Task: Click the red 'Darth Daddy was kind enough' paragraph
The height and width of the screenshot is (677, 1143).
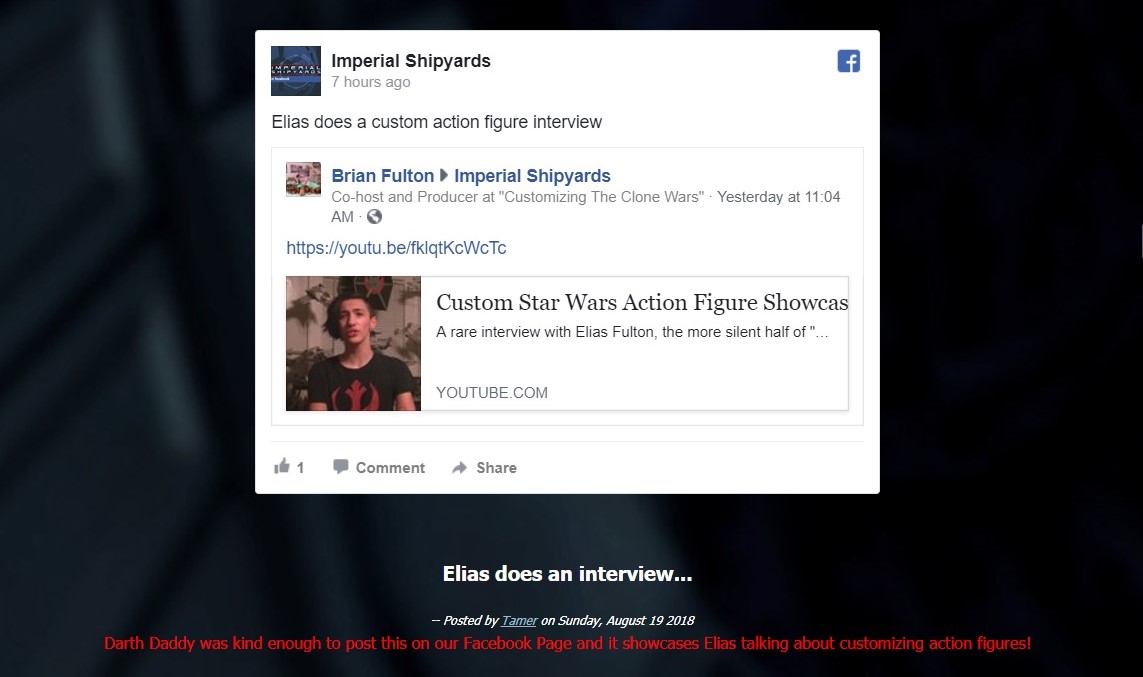Action: point(567,643)
